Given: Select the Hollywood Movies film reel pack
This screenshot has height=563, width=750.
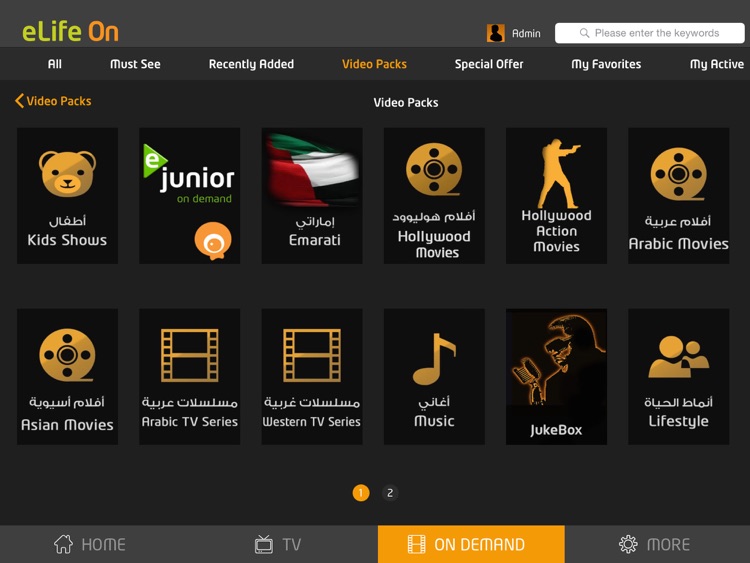Looking at the screenshot, I should (434, 196).
